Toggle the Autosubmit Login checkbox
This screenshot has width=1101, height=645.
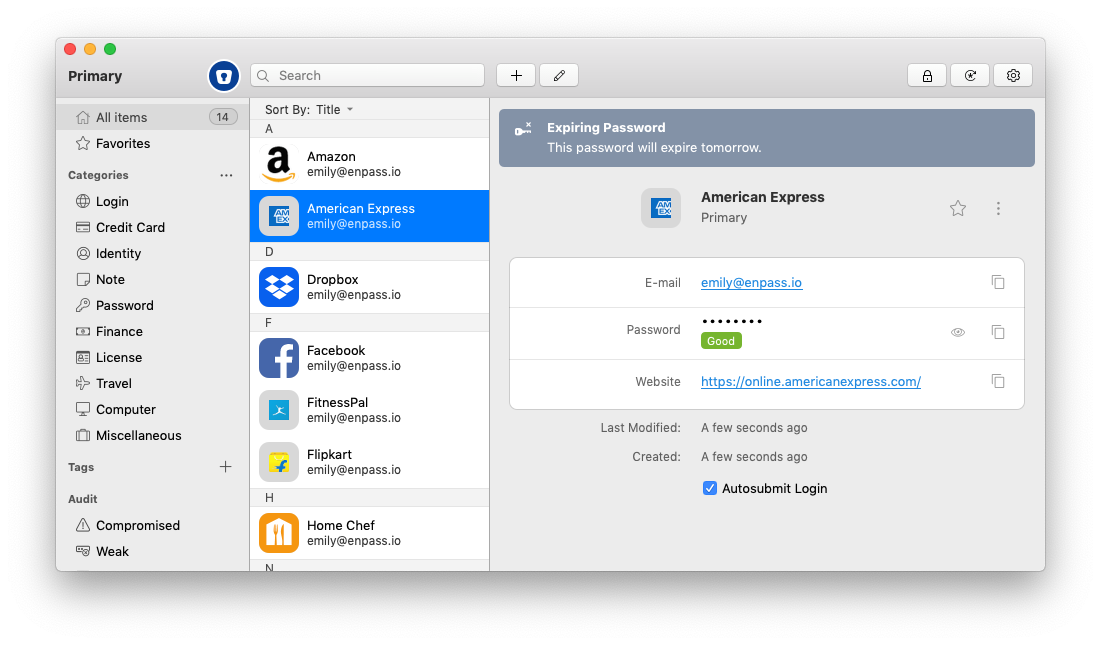point(710,488)
